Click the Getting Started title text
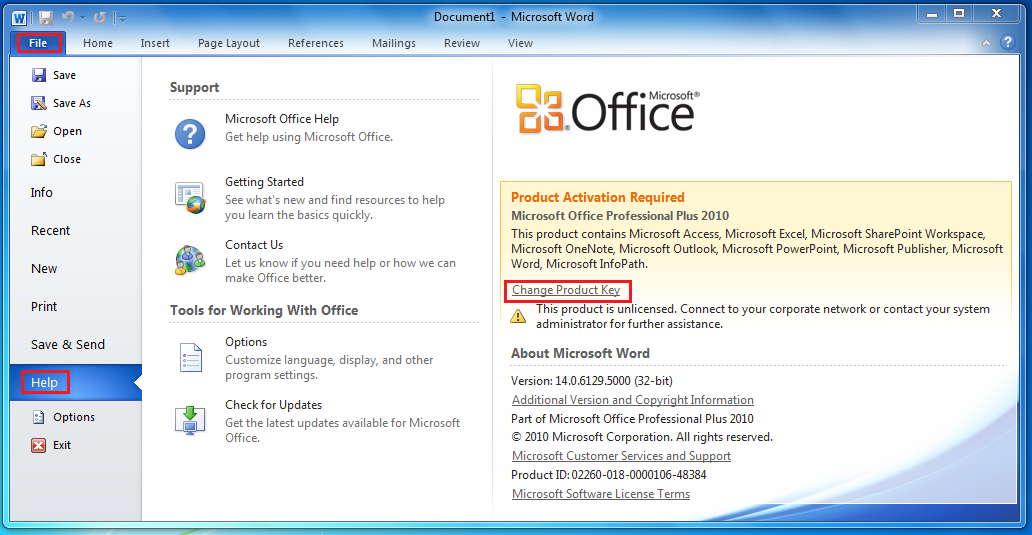Viewport: 1032px width, 535px height. point(265,182)
